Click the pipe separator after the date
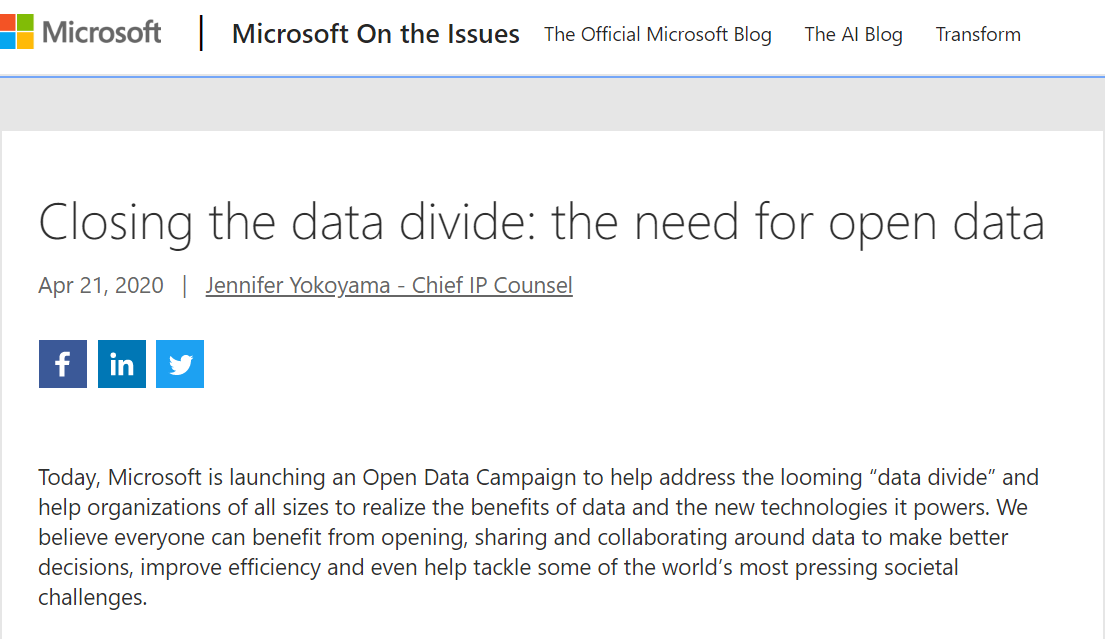The height and width of the screenshot is (639, 1105). (185, 285)
